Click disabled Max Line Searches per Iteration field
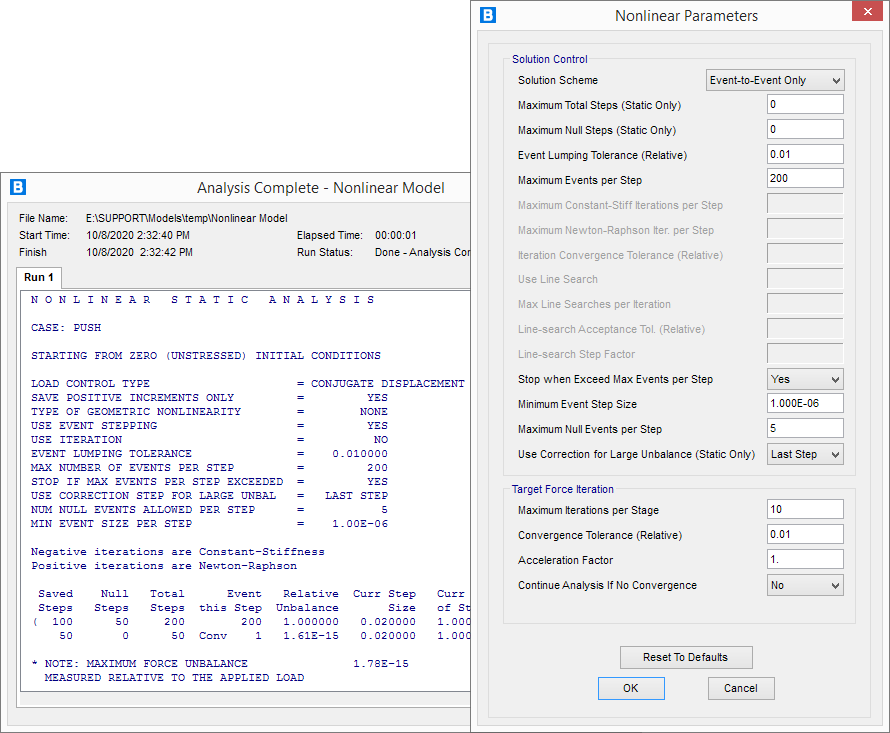The height and width of the screenshot is (733, 890). [805, 304]
